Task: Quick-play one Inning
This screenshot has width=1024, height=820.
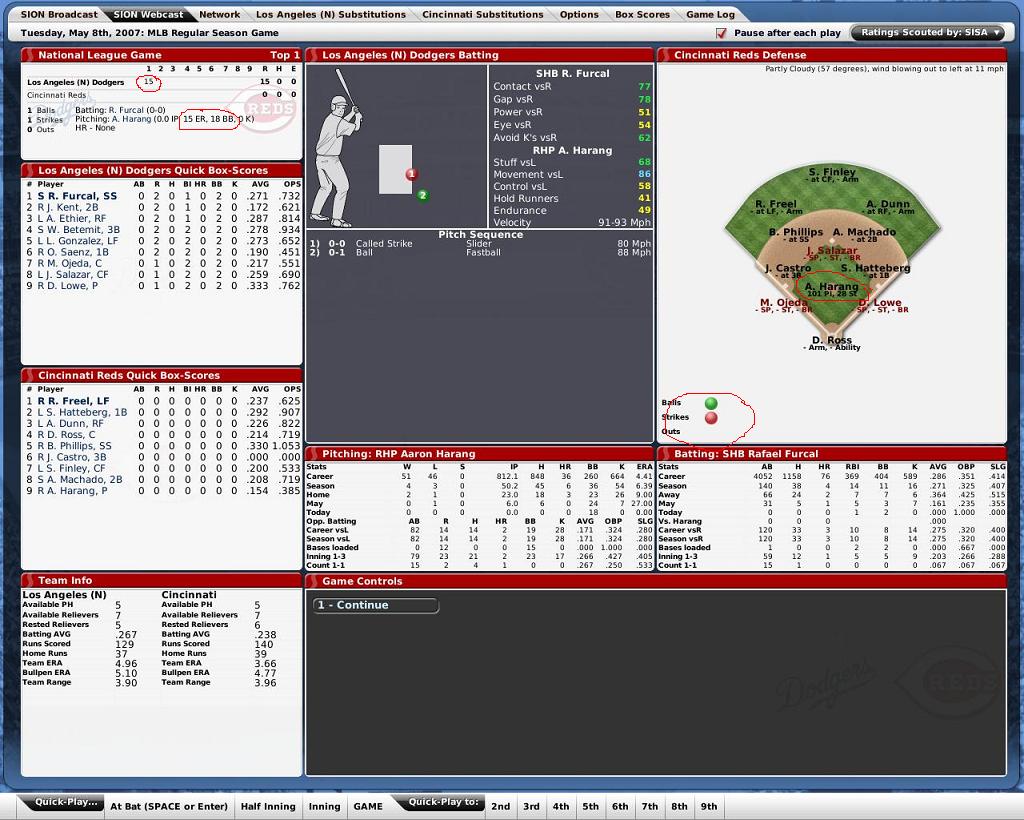Action: (324, 806)
